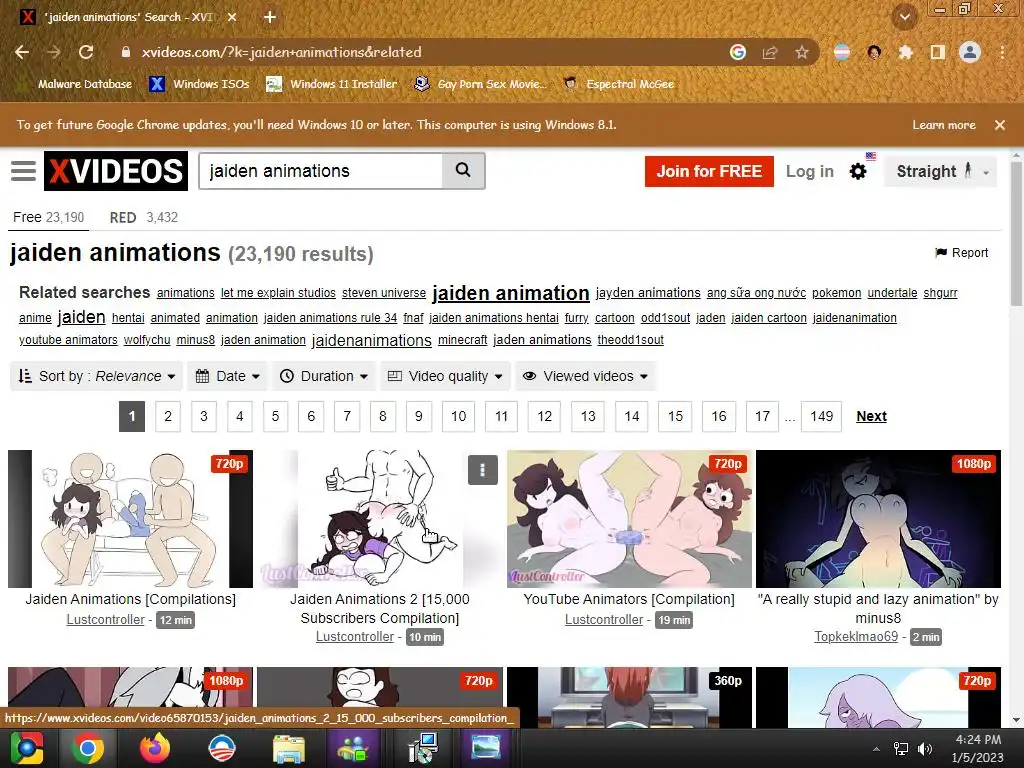Go to results page 17

pos(762,416)
